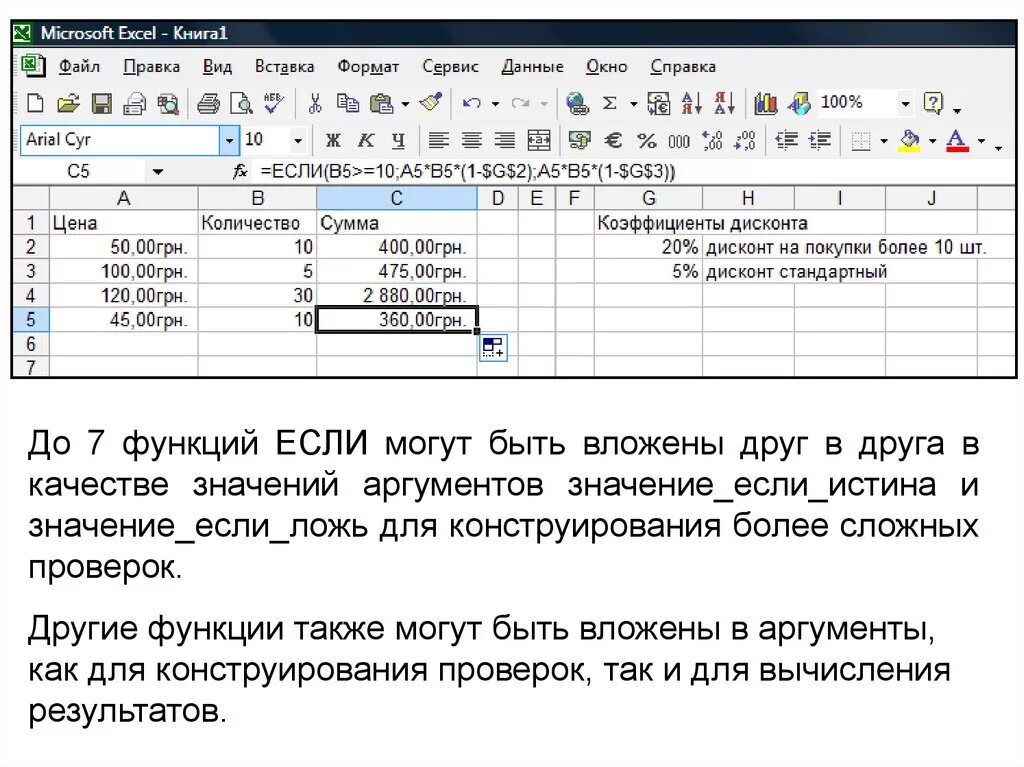
Task: Align text left
Action: (x=438, y=140)
